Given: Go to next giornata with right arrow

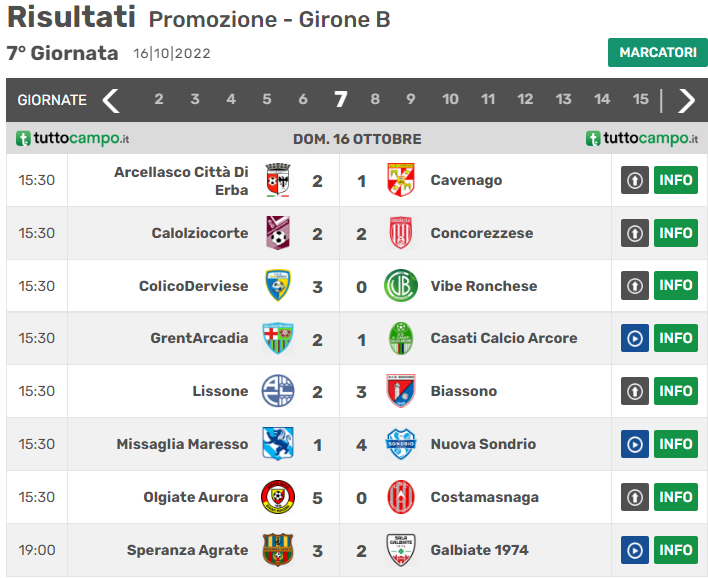Looking at the screenshot, I should (687, 100).
